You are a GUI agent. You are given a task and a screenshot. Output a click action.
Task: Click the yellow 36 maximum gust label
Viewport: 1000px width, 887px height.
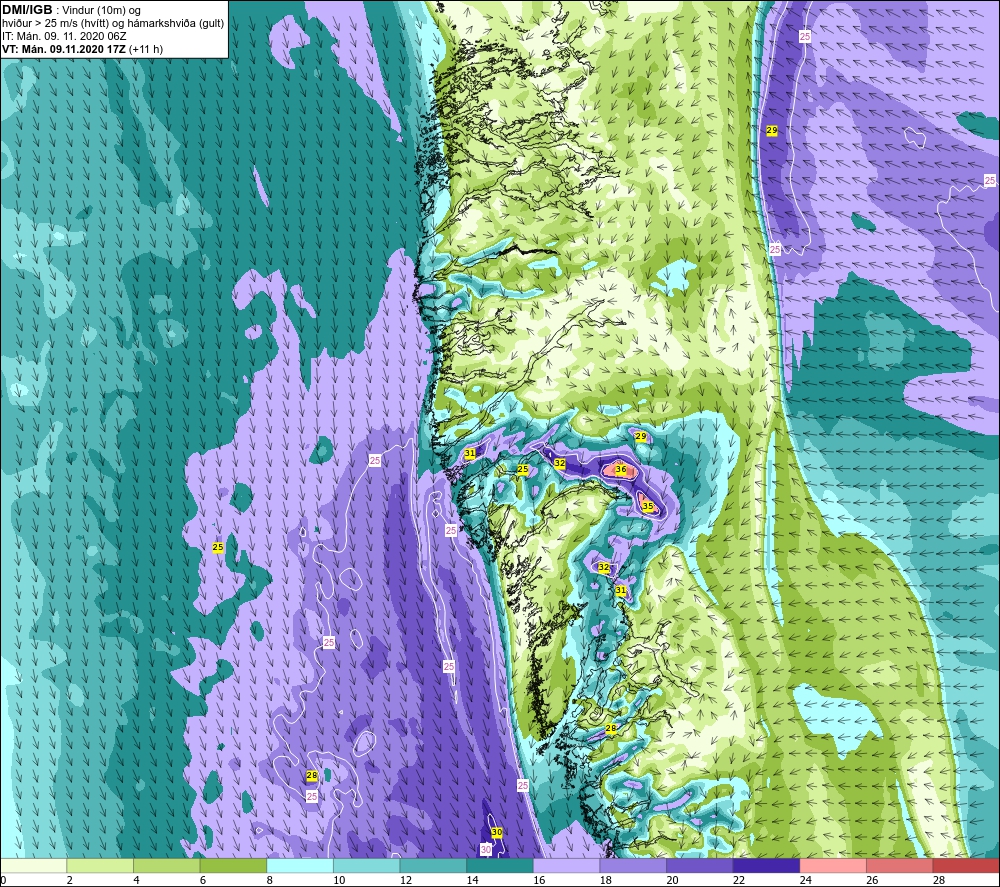click(x=621, y=469)
